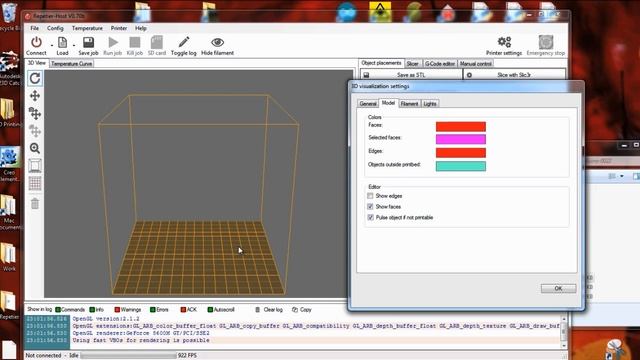Viewport: 640px width, 360px height.
Task: Click the Save as STL disk icon
Action: (366, 75)
